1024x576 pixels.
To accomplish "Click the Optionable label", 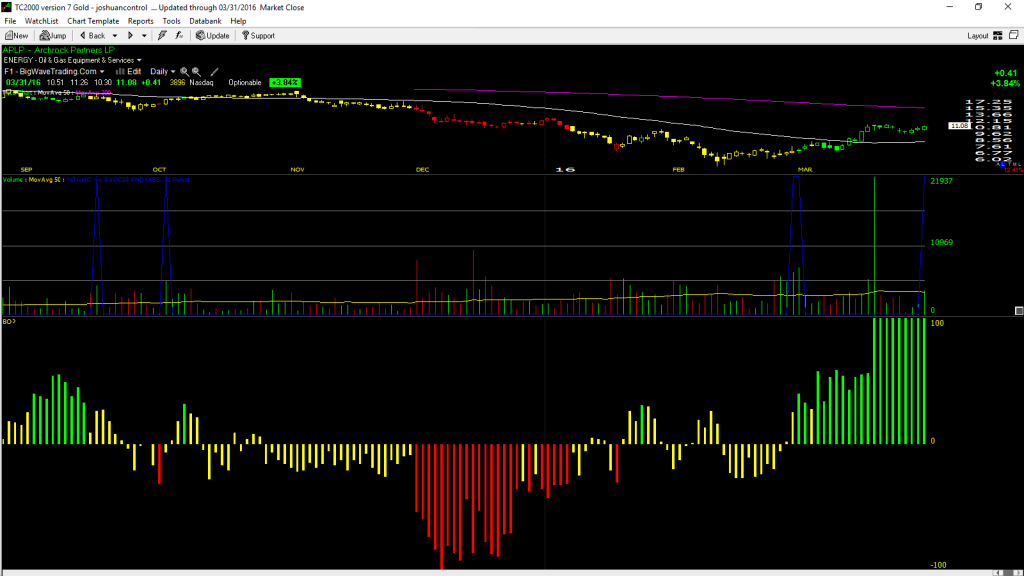I will pyautogui.click(x=245, y=83).
